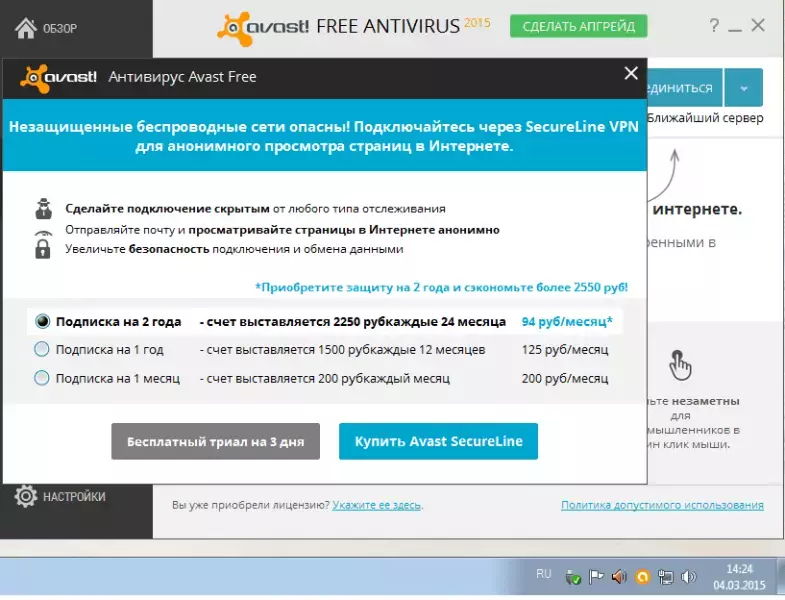The width and height of the screenshot is (785, 600).
Task: Open the Настройки gear icon
Action: click(x=26, y=496)
